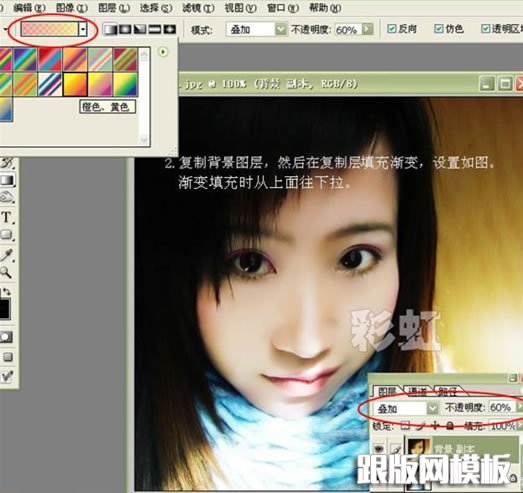Toggle the 反向 reverse checkbox

pyautogui.click(x=392, y=29)
